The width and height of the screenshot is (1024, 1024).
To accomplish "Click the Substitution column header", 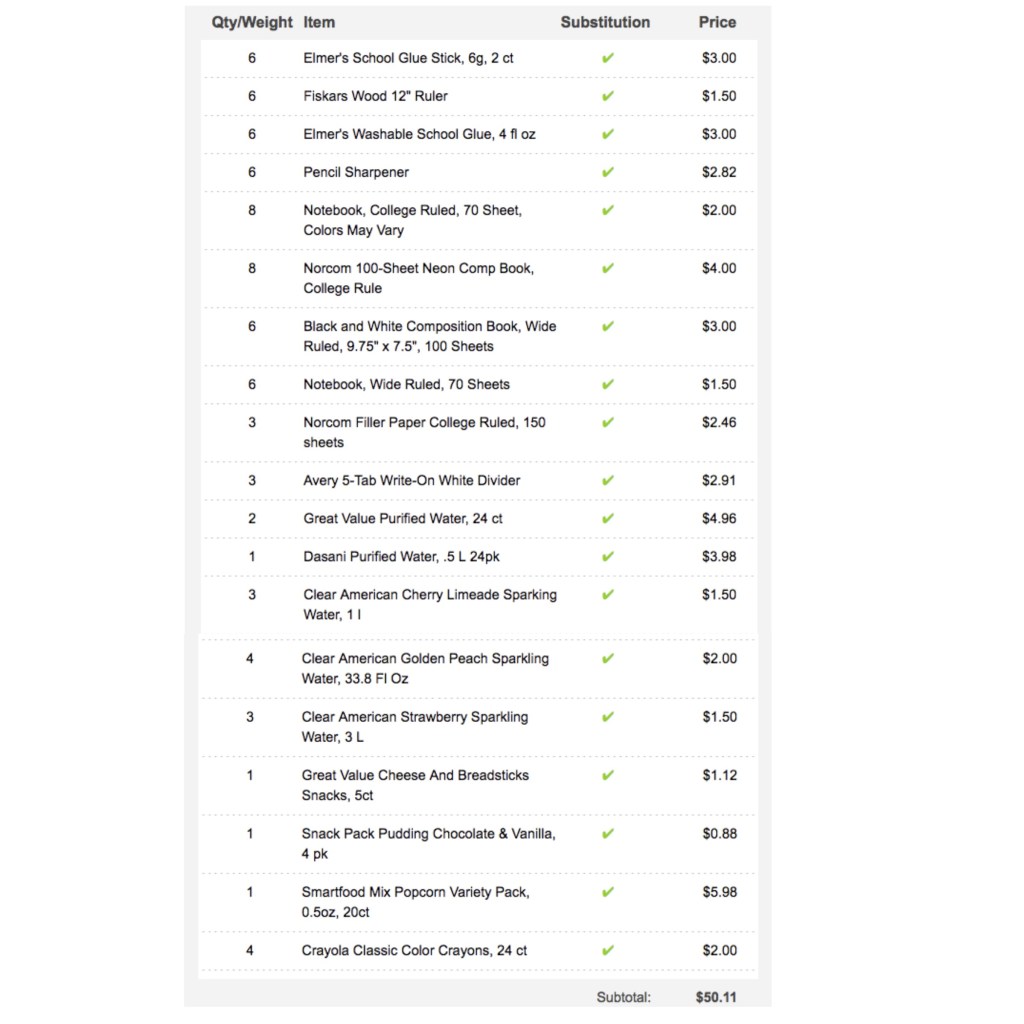I will click(605, 22).
